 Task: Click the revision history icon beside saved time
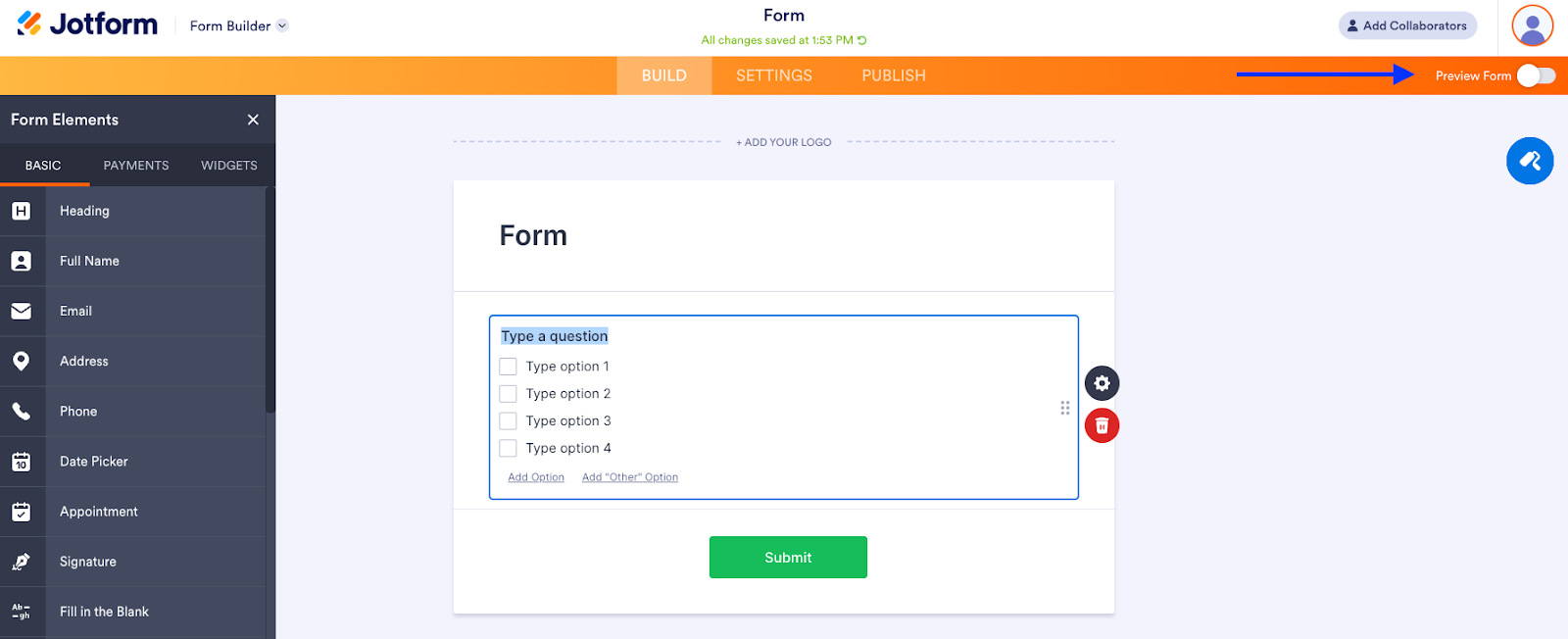pyautogui.click(x=862, y=40)
